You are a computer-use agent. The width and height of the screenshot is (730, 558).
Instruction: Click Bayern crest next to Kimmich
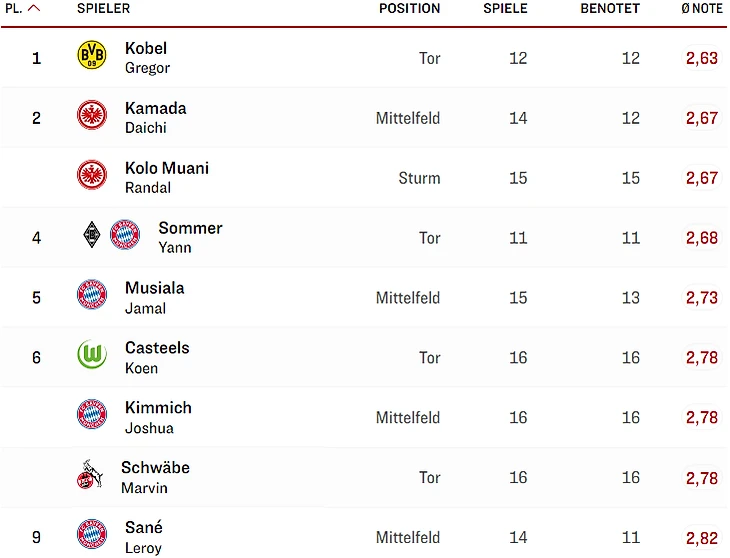91,416
